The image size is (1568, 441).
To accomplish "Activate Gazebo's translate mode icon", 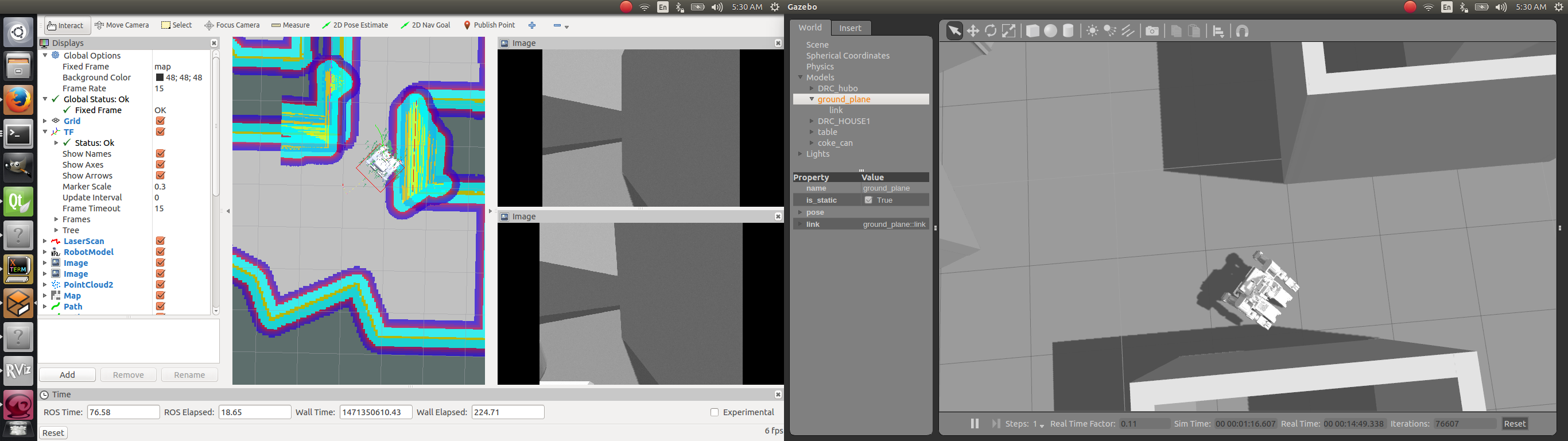I will (973, 31).
